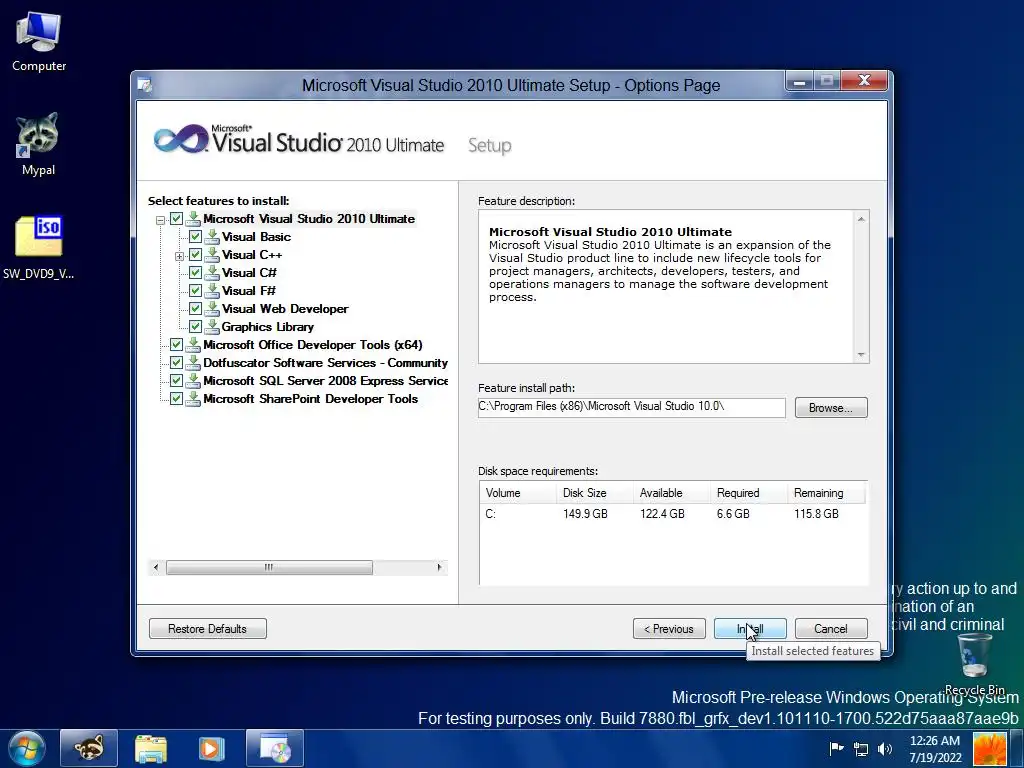The image size is (1024, 768).
Task: Select Microsoft SharePoint Developer Tools tree label
Action: (310, 398)
